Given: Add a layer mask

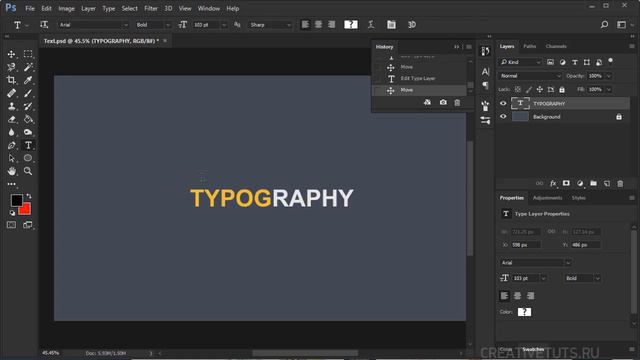Looking at the screenshot, I should (566, 184).
